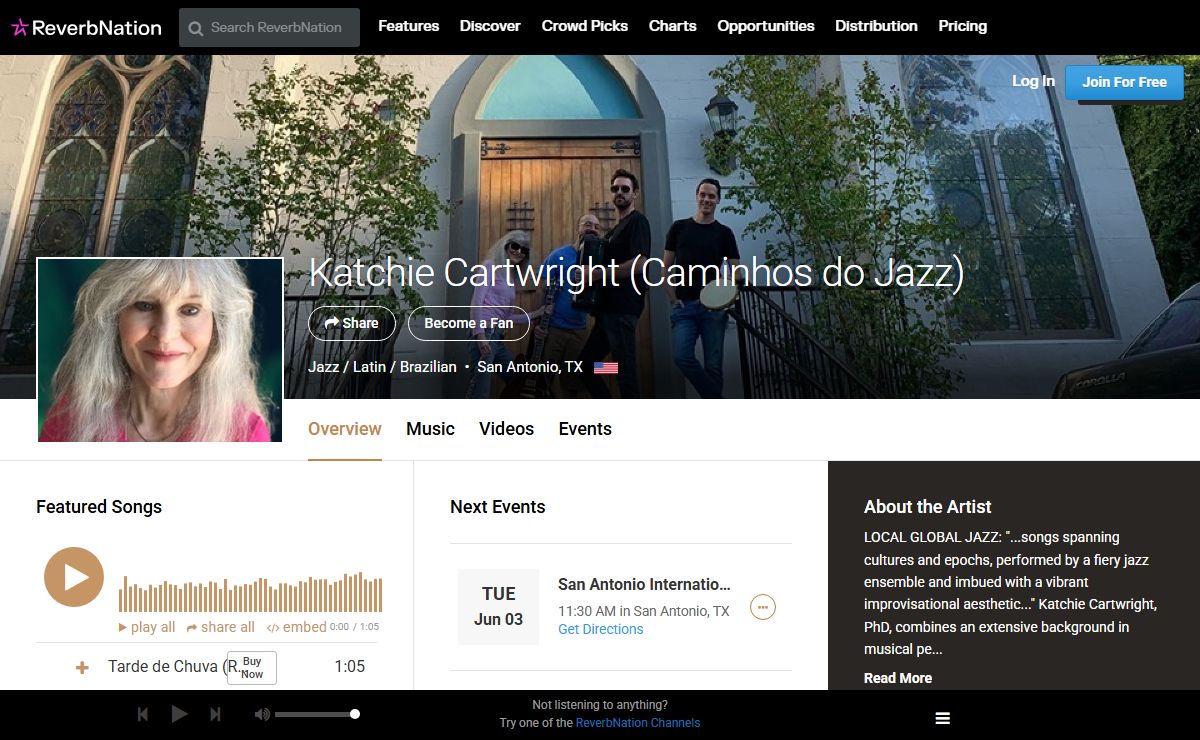Image resolution: width=1200 pixels, height=740 pixels.
Task: Click the Log In link
Action: pyautogui.click(x=1033, y=81)
